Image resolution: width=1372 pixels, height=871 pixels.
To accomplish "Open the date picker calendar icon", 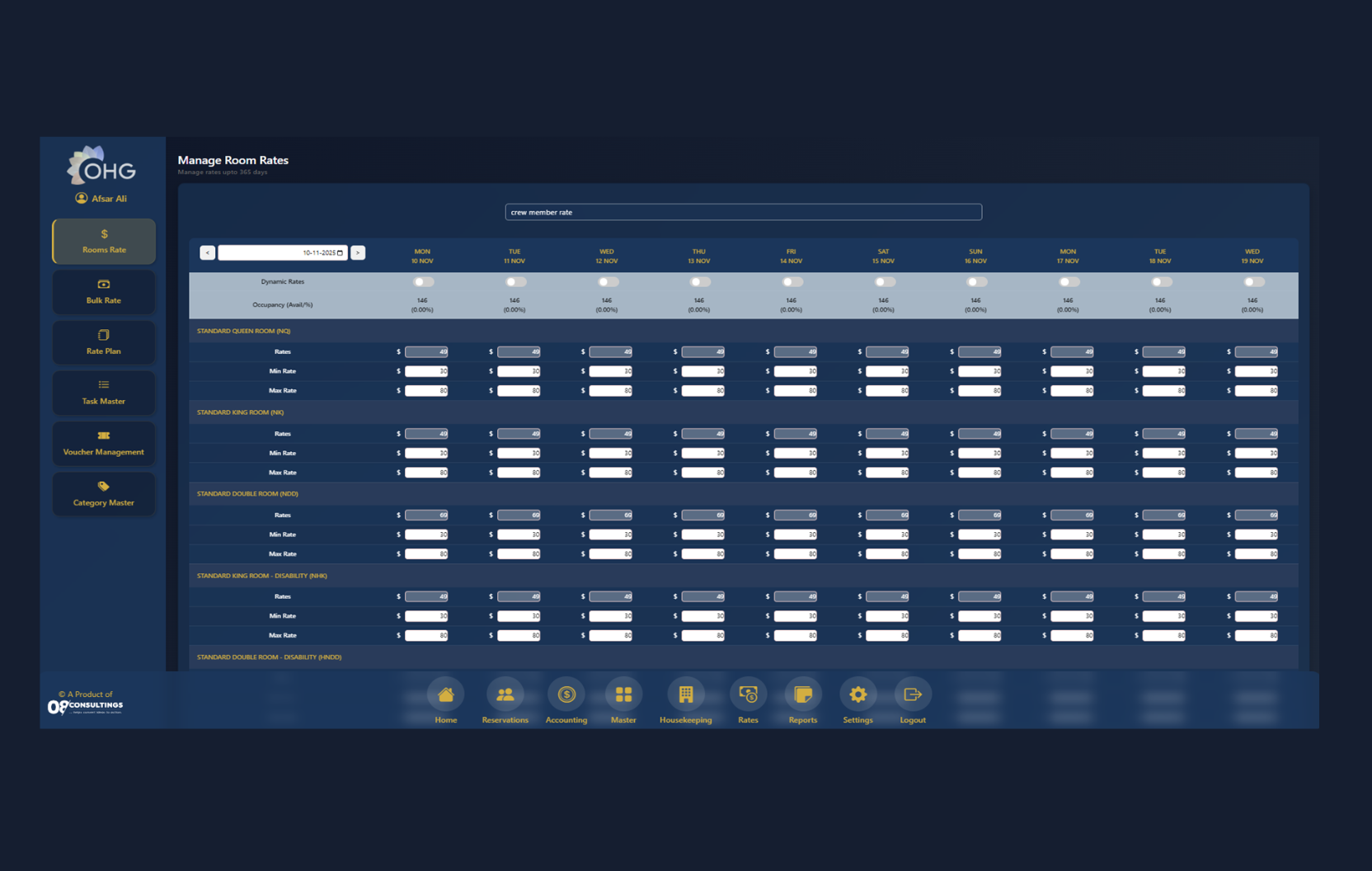I will pos(340,253).
